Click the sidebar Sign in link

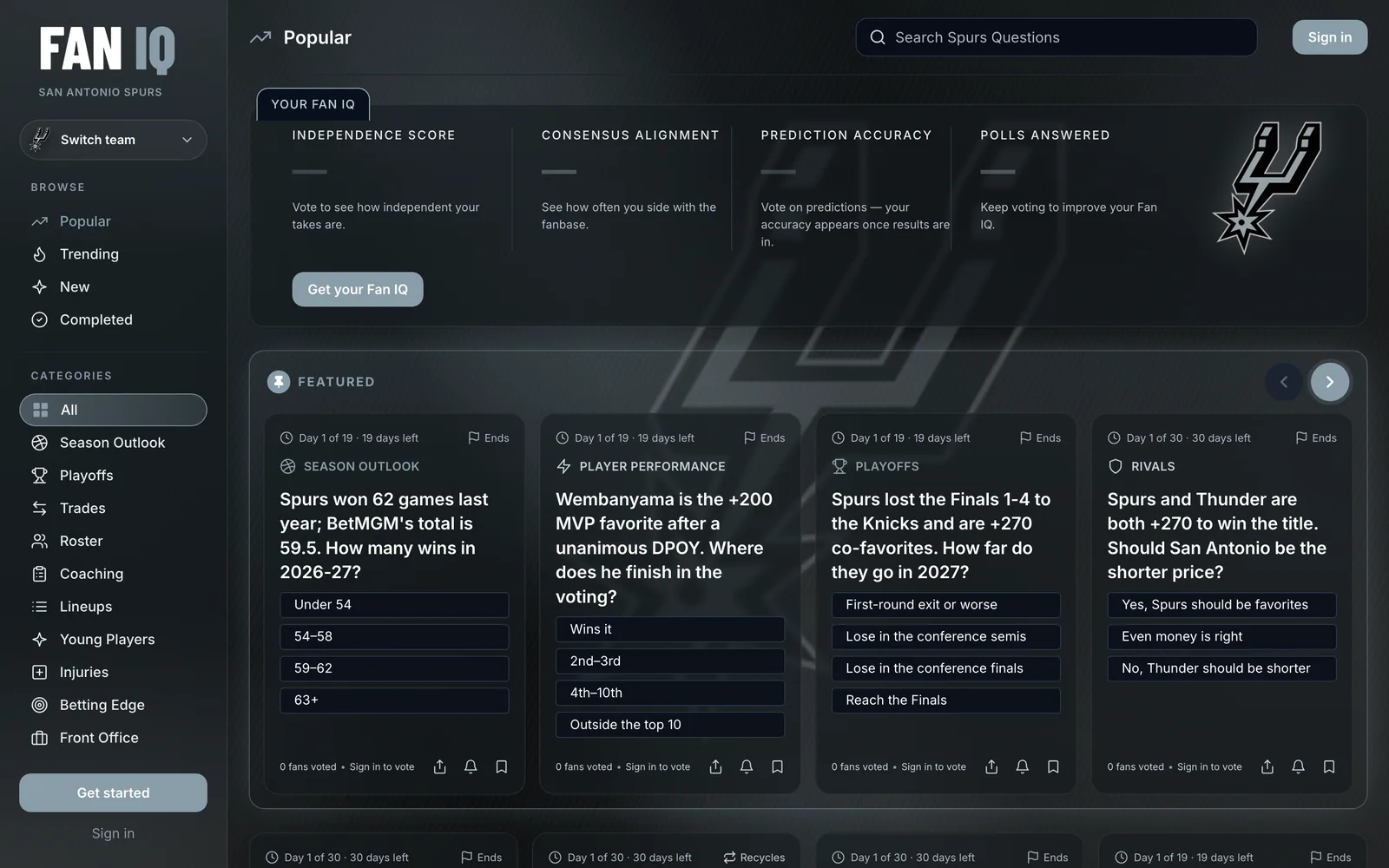113,833
